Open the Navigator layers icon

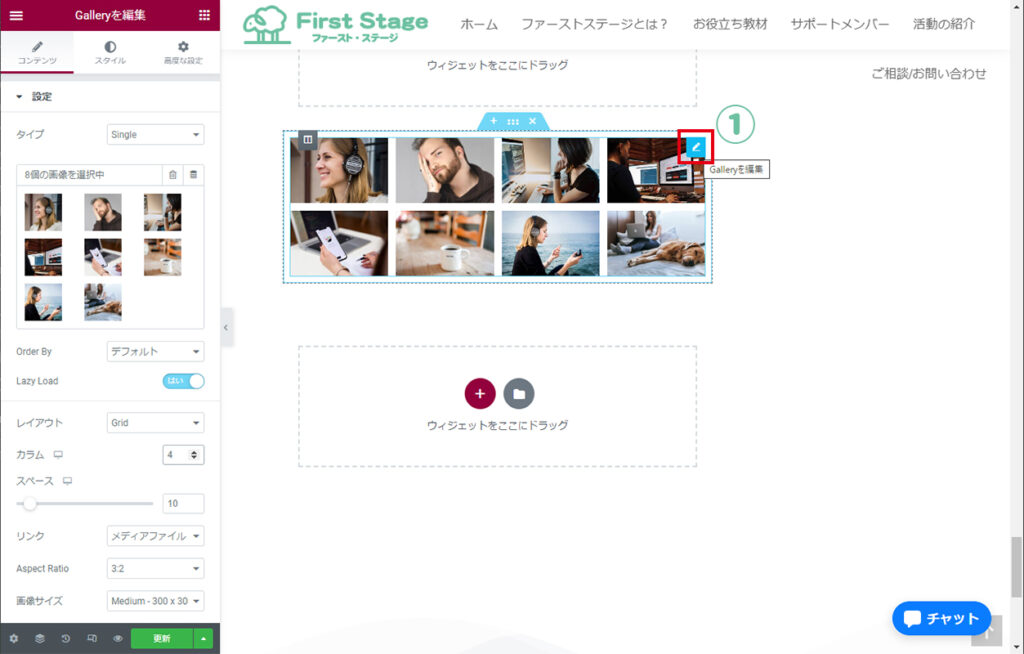[x=40, y=638]
